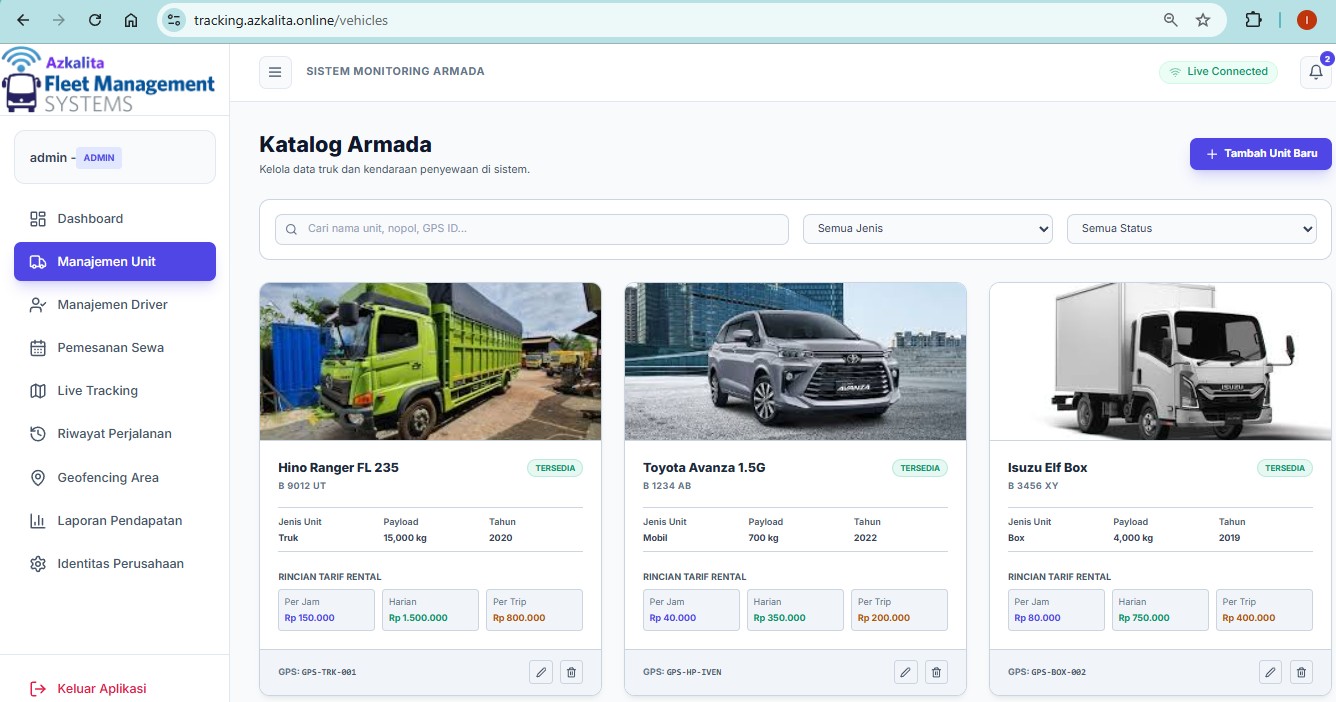Open Live Tracking in the sidebar
Viewport: 1336px width, 702px height.
coord(115,391)
